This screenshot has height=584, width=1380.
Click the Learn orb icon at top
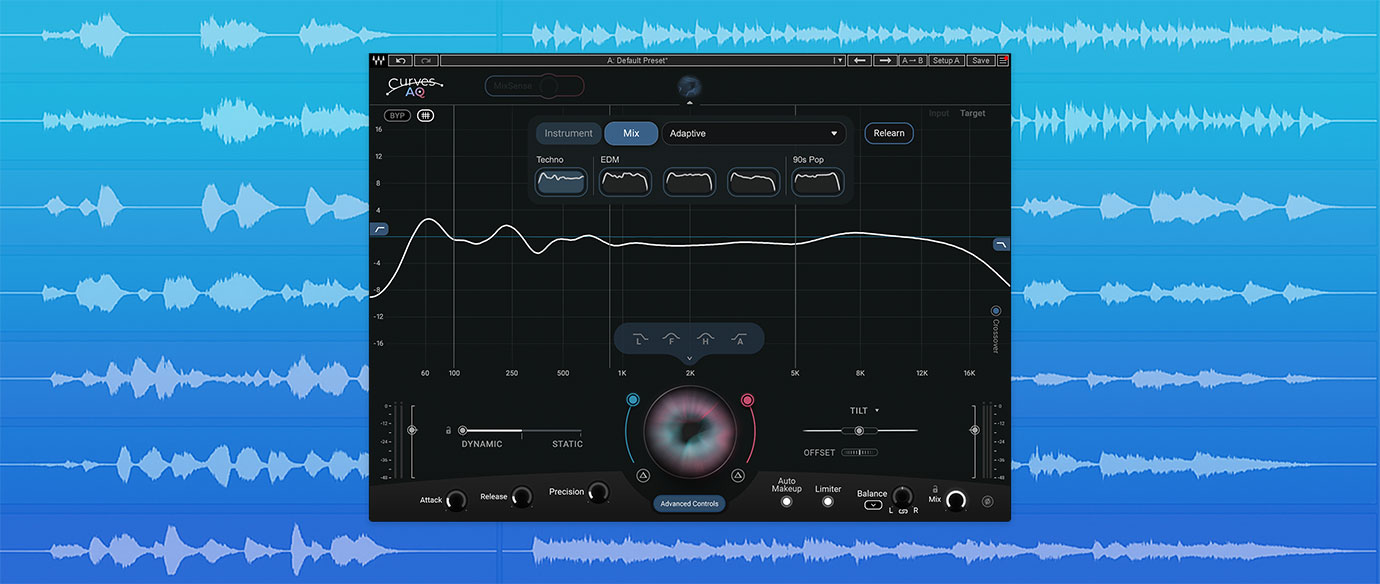pyautogui.click(x=690, y=87)
